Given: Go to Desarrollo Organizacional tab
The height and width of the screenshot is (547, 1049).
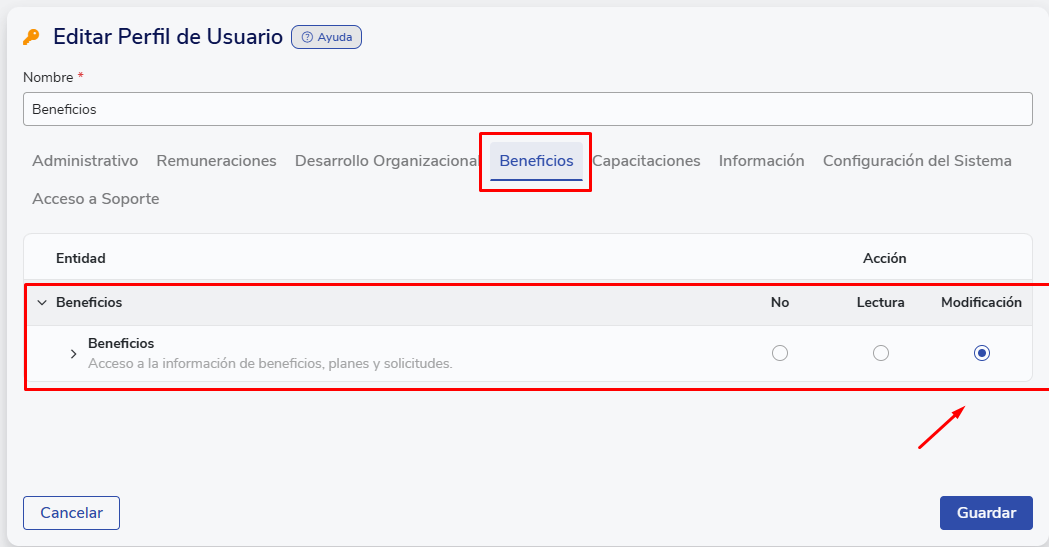Looking at the screenshot, I should 386,161.
